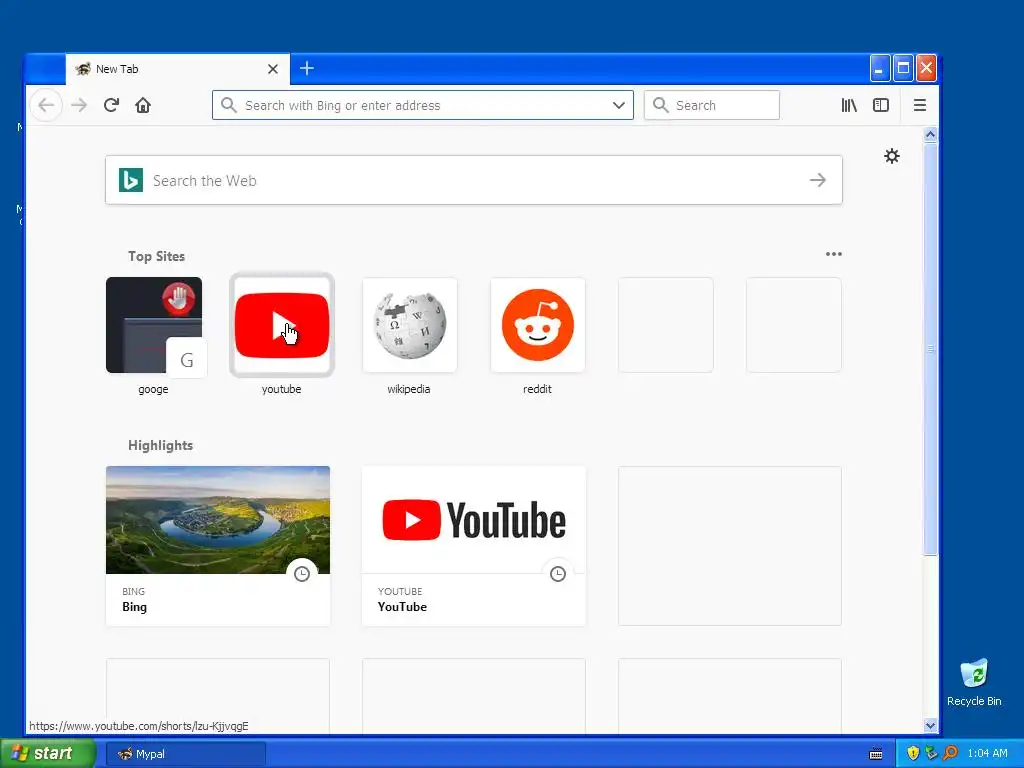Click the magnifier tray icon
Viewport: 1024px width, 768px height.
(x=950, y=753)
